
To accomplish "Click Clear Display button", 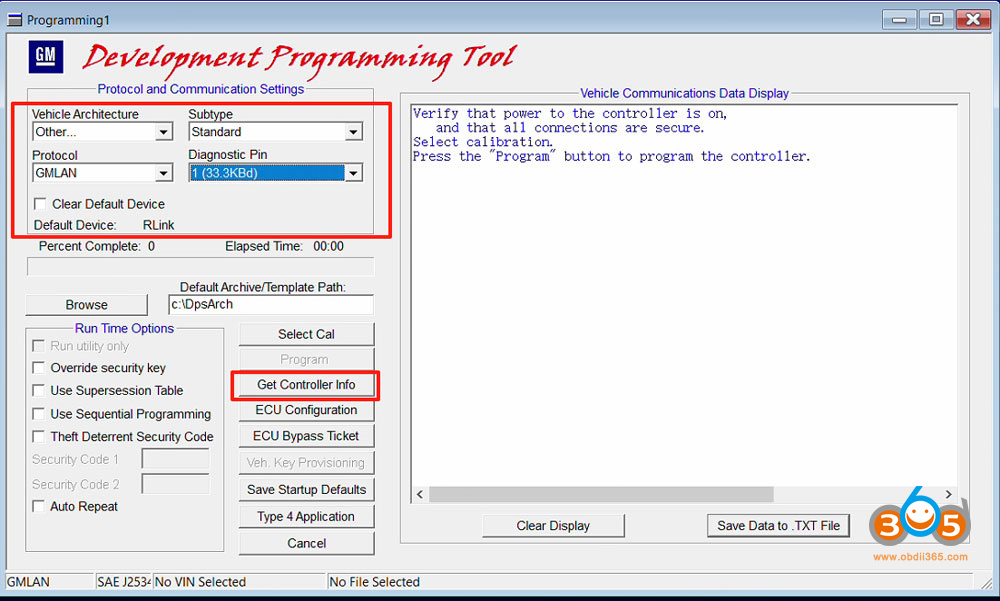I will point(553,526).
